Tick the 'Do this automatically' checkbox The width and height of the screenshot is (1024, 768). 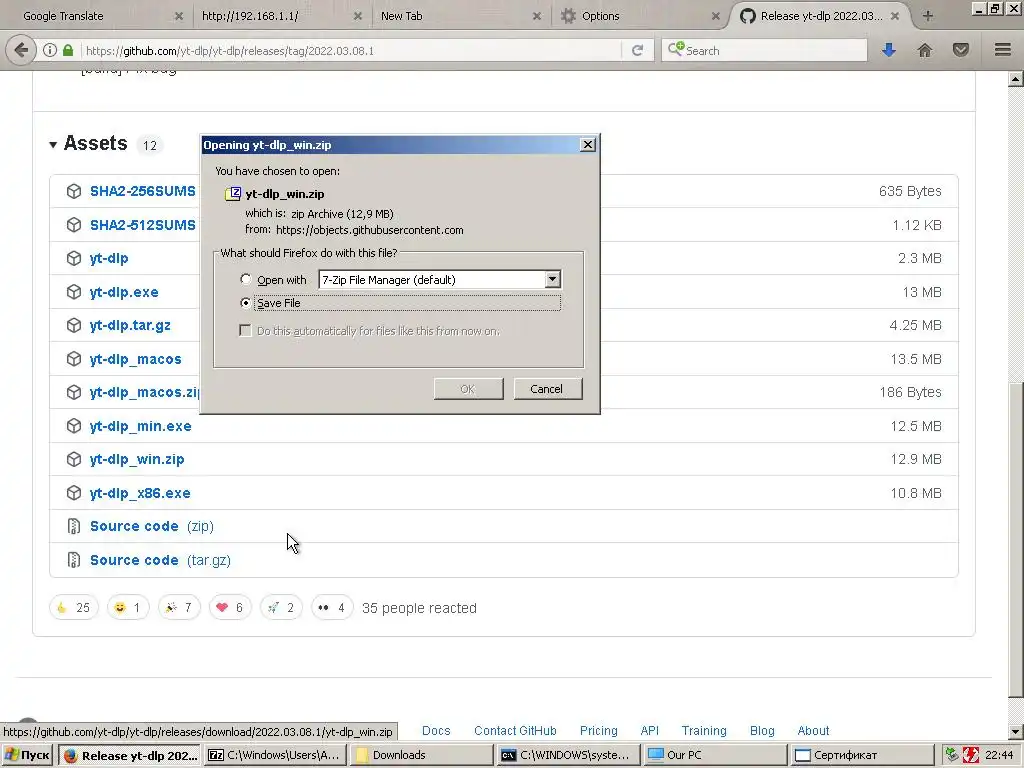click(246, 331)
